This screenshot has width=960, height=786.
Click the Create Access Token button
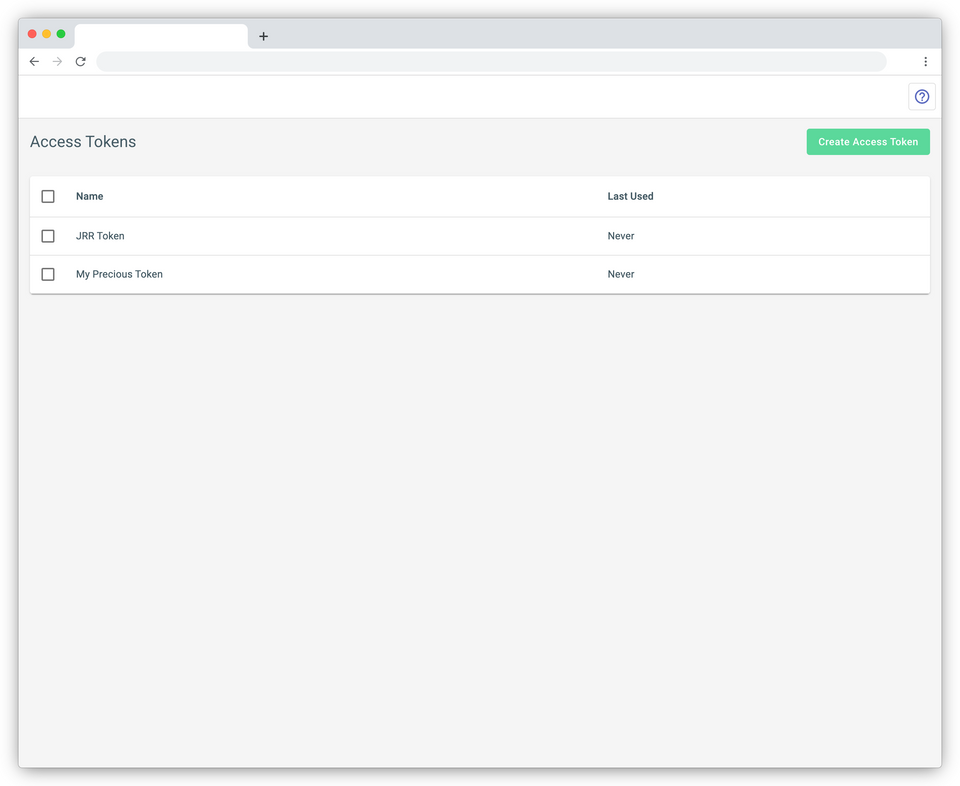pyautogui.click(x=867, y=141)
